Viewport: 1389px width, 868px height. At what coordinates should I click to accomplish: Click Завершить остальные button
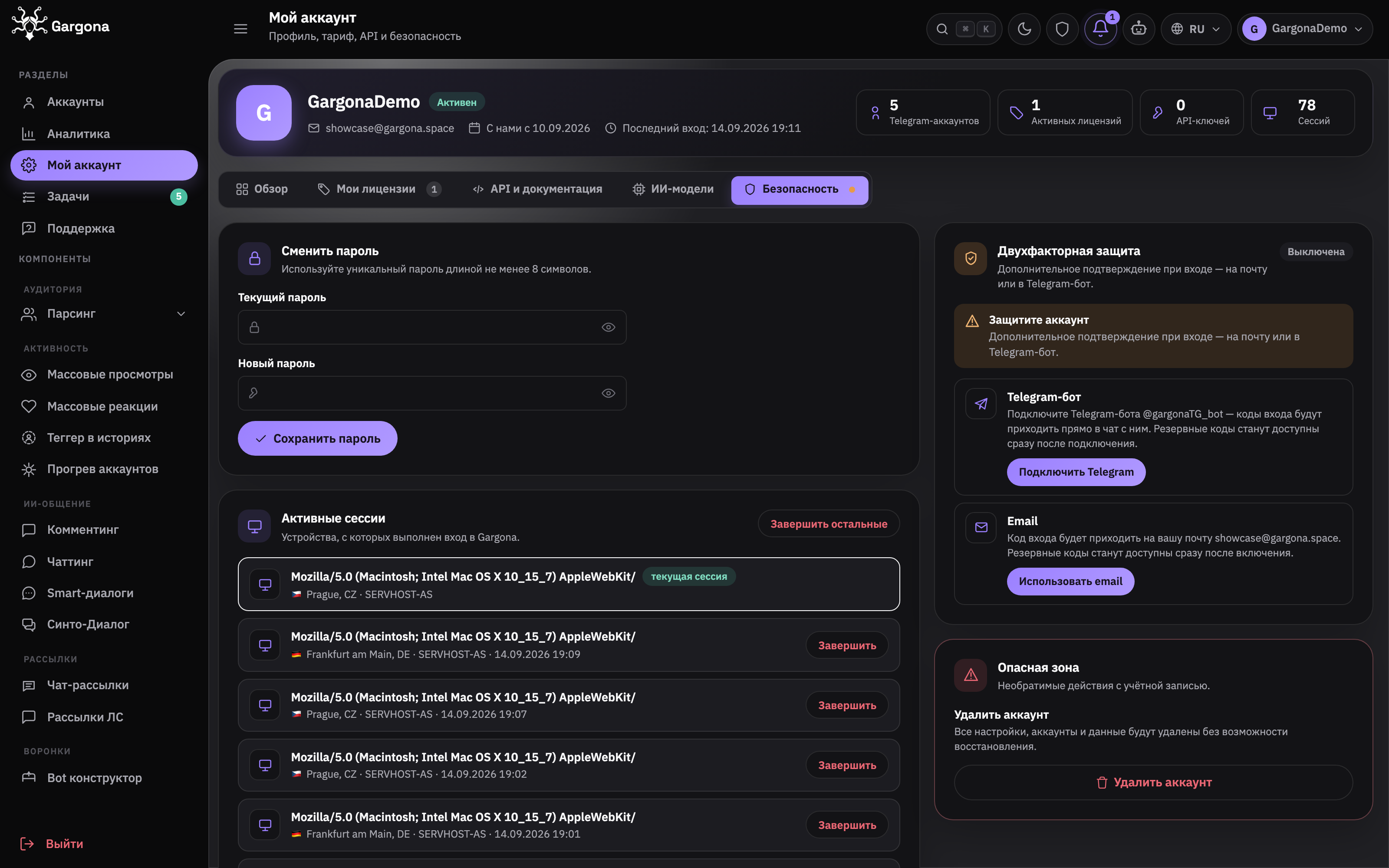coord(829,524)
